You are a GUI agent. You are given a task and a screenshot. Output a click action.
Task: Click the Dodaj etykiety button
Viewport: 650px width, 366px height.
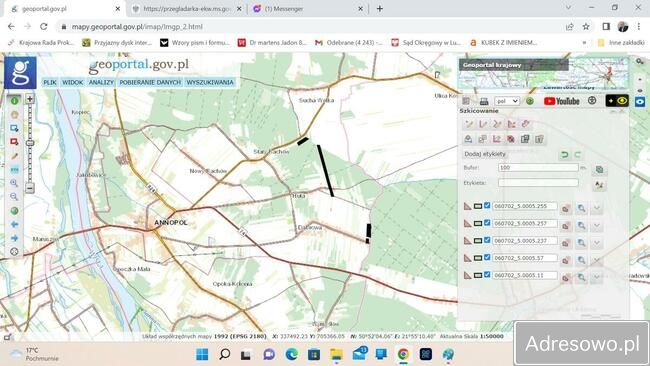(x=485, y=154)
